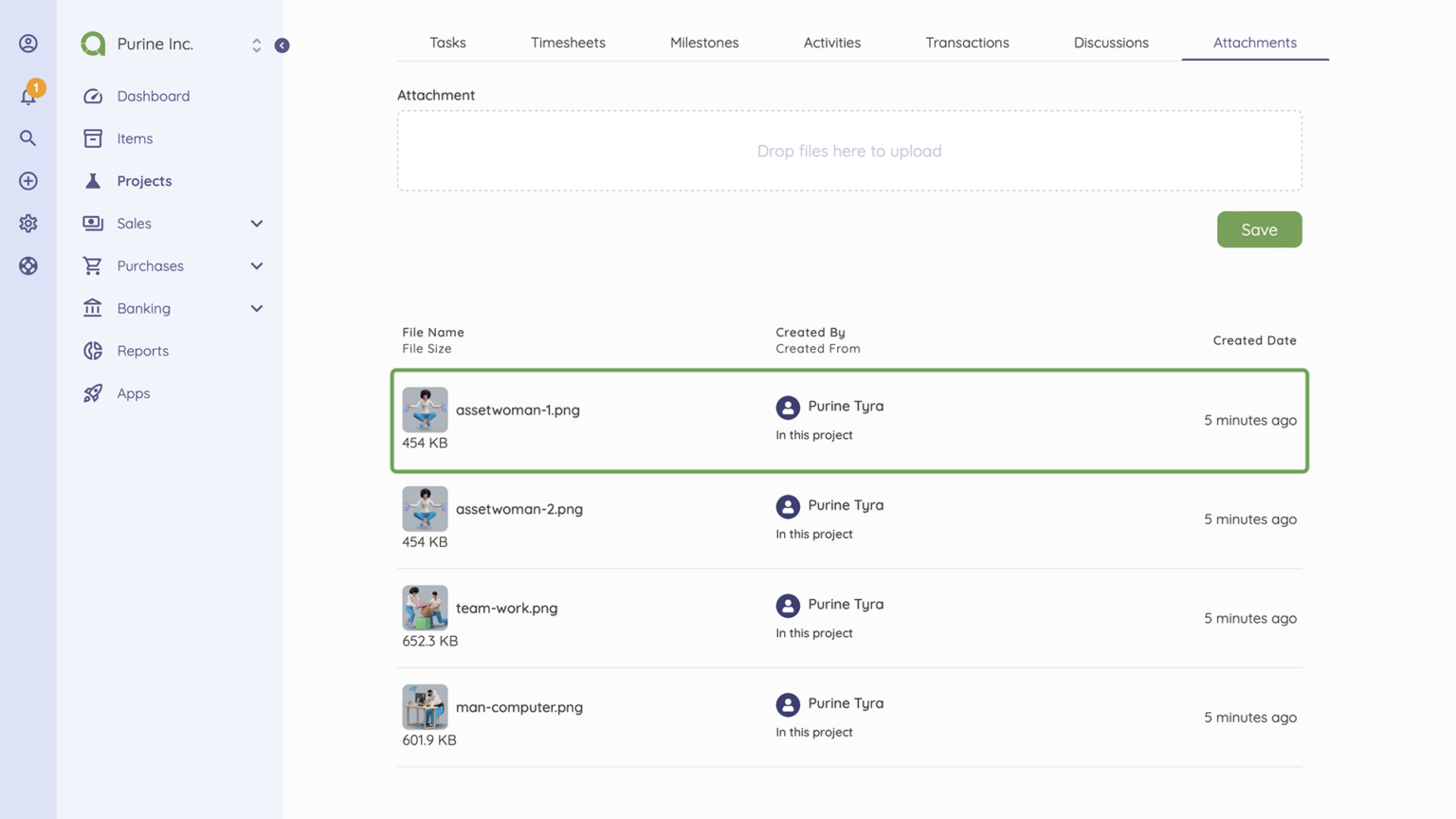Open the team-work.png thumbnail

coord(425,608)
